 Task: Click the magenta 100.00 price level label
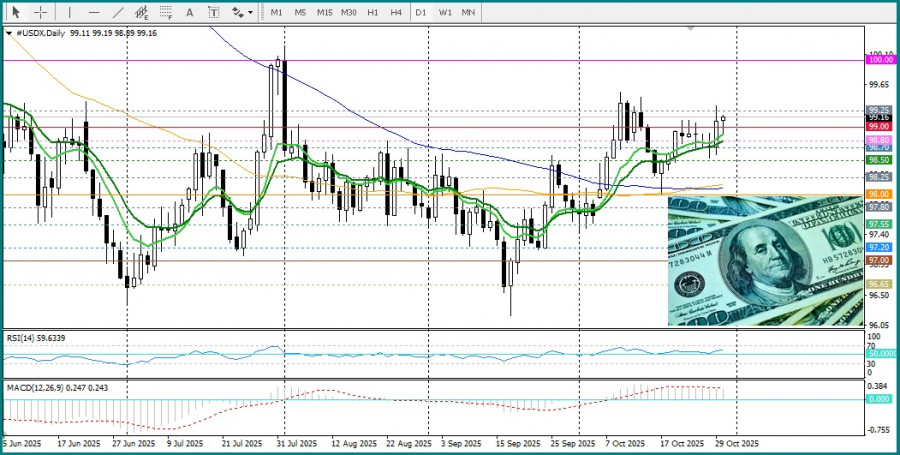click(881, 60)
